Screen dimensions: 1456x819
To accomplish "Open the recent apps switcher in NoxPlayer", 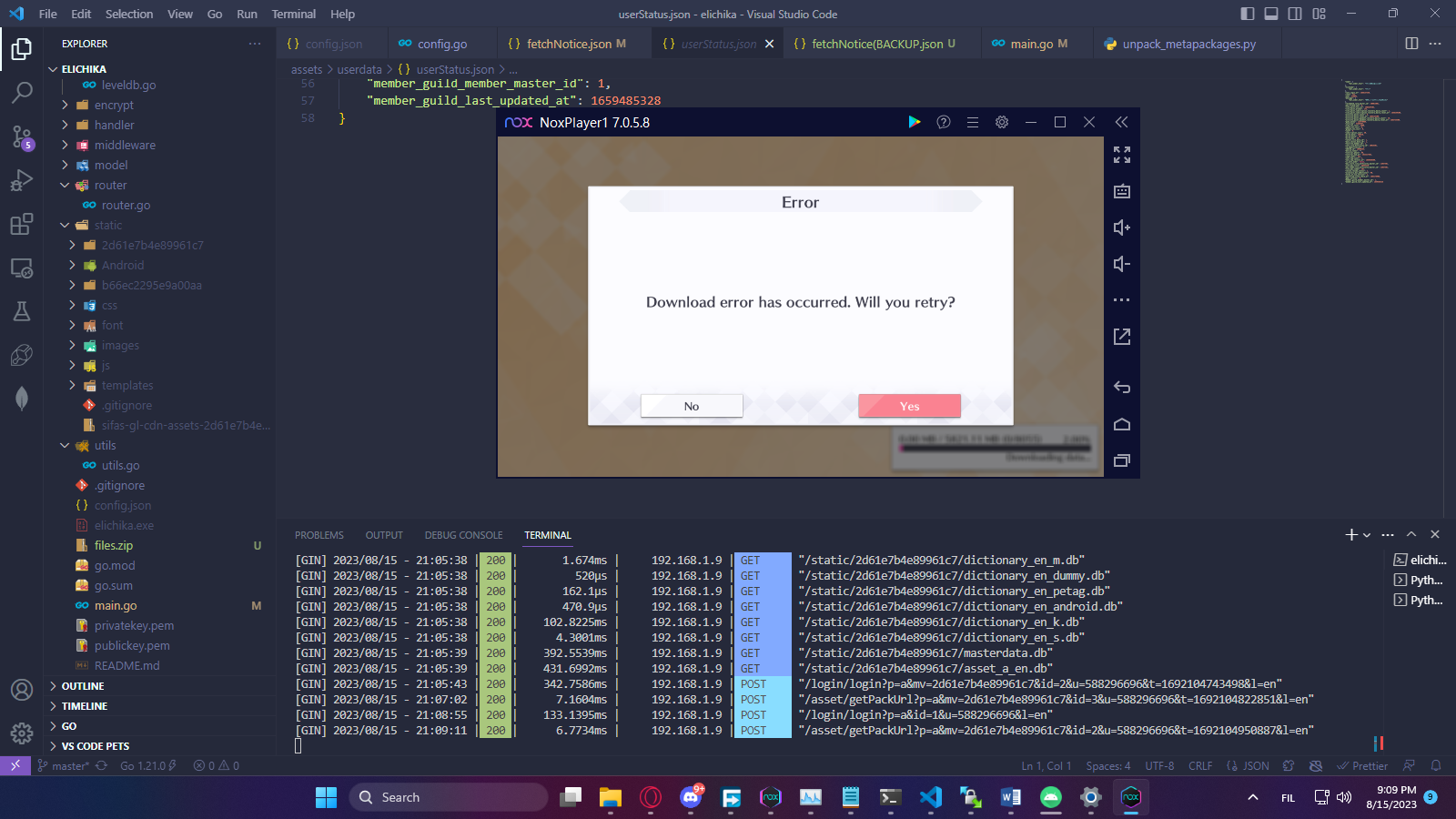I will (x=1121, y=461).
